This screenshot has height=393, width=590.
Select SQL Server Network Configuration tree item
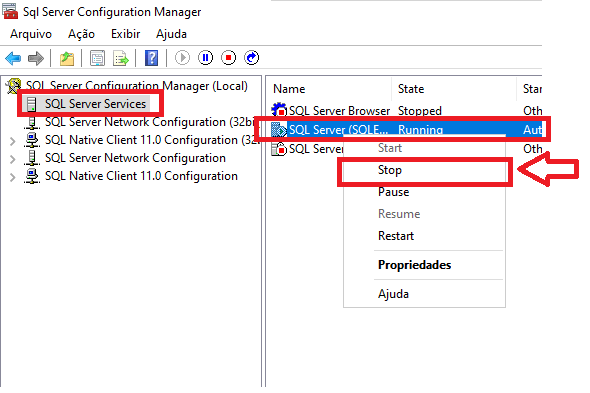135,158
